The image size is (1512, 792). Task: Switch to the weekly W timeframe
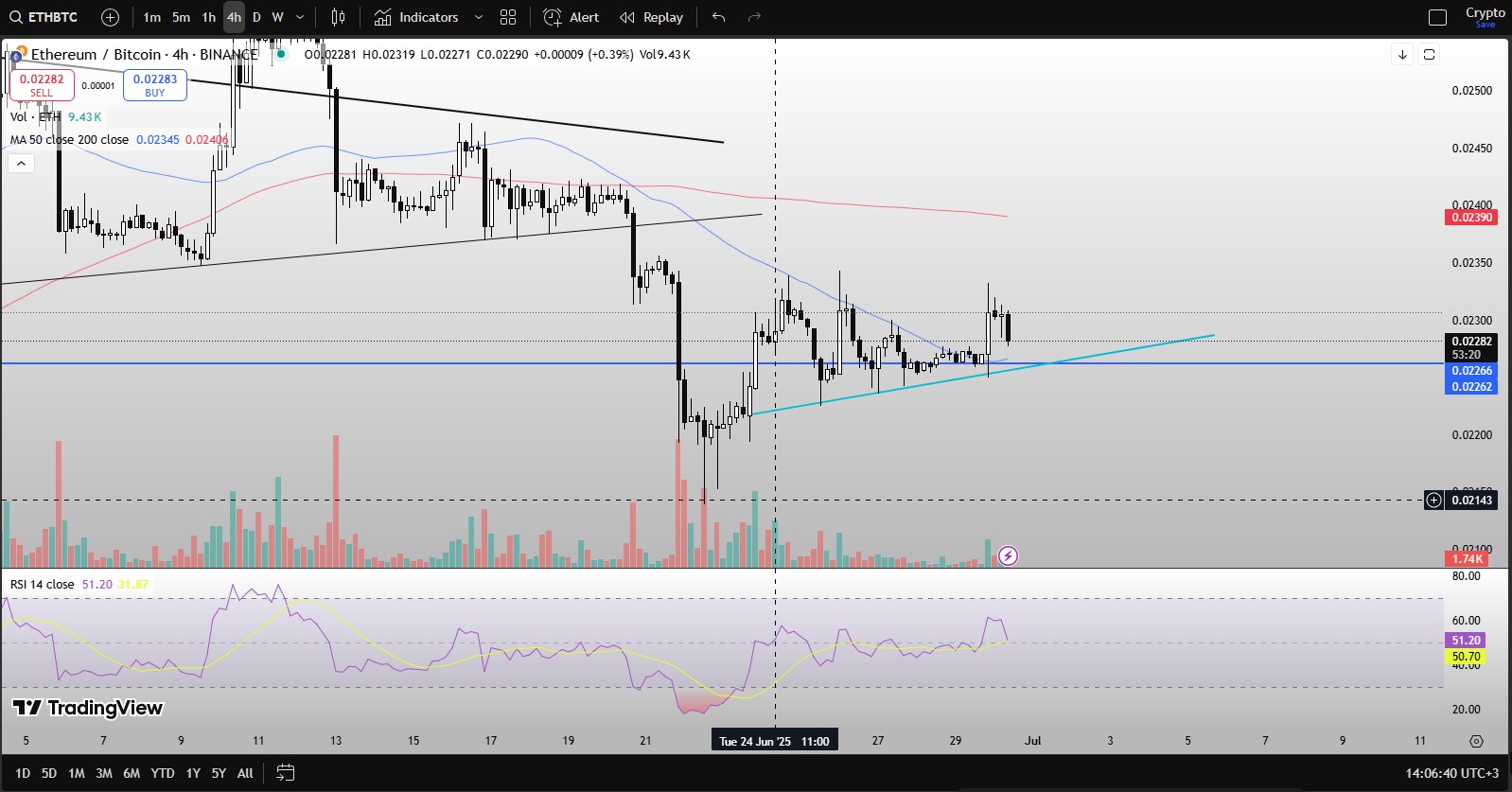coord(277,17)
